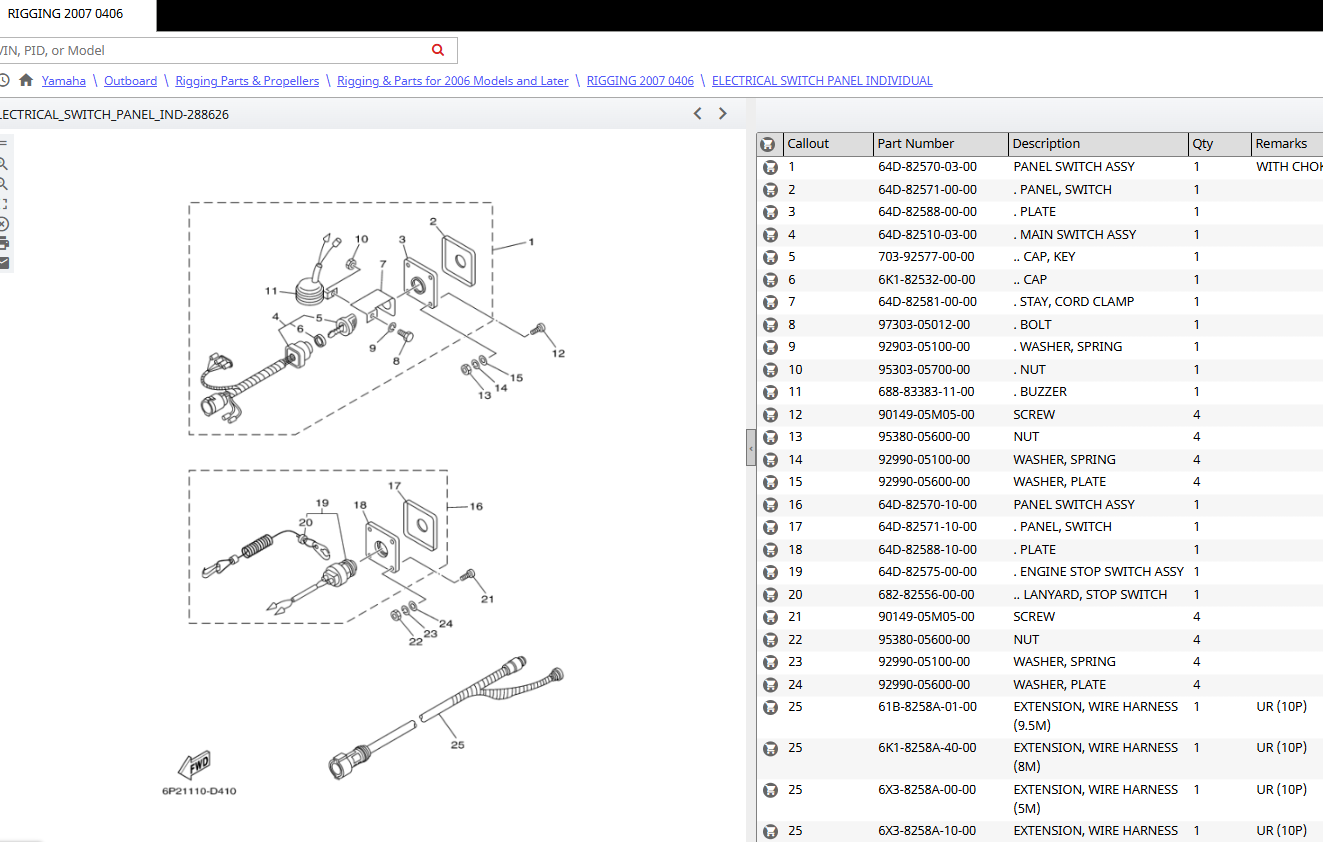Add BUZZER 688-83383-11-00 to cart
1323x842 pixels.
(770, 392)
